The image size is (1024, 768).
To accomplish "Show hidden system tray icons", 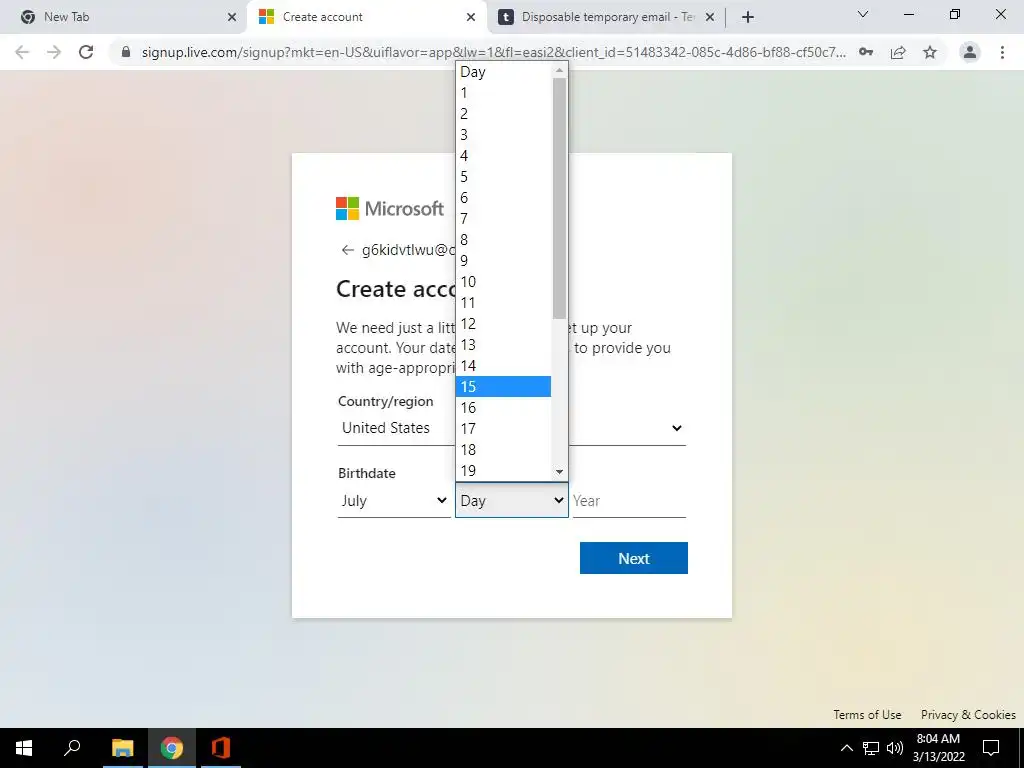I will point(846,748).
